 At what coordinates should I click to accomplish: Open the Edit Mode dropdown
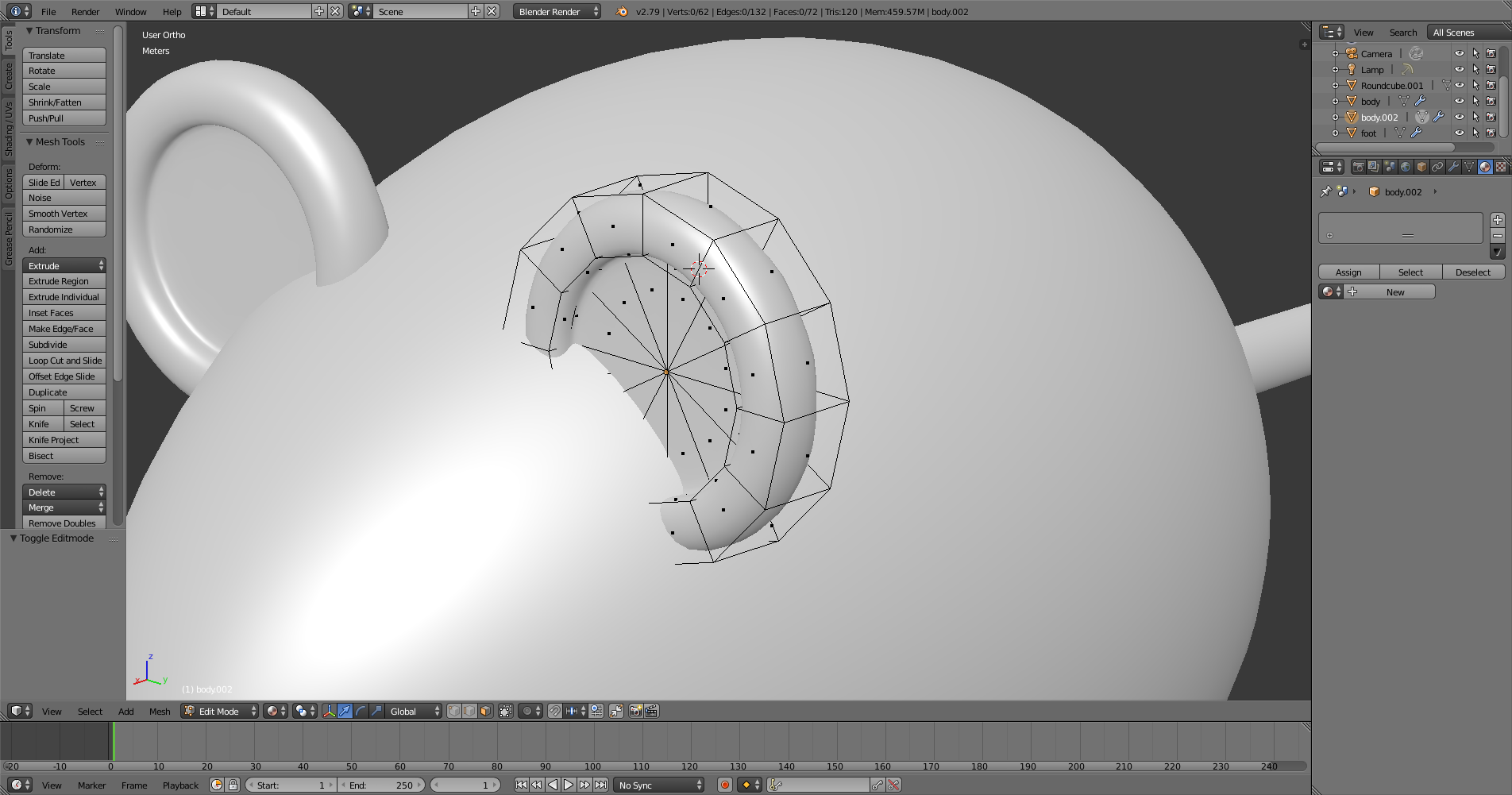(x=220, y=712)
